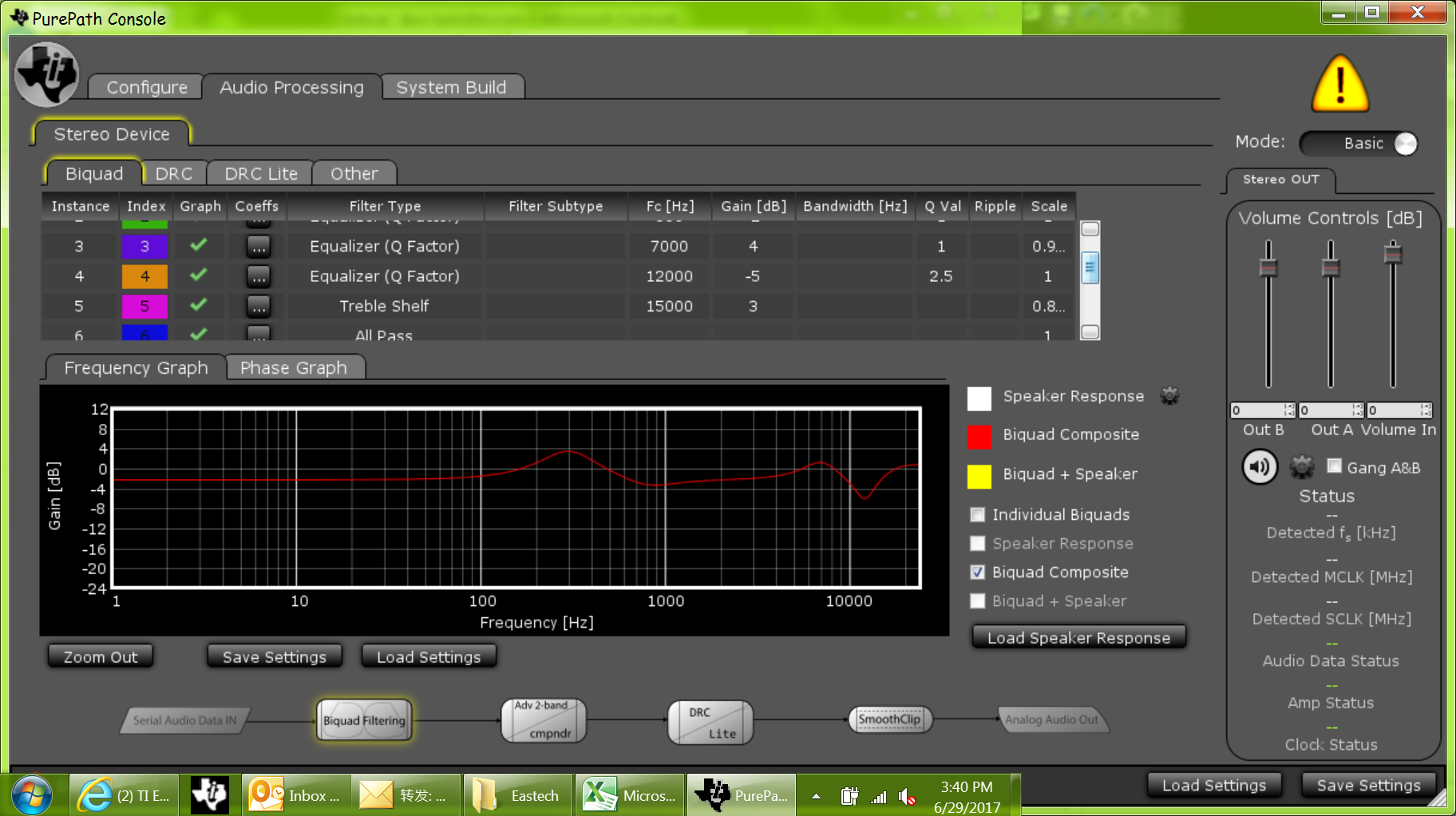This screenshot has height=816, width=1456.
Task: Toggle graph checkmark for instance 5
Action: tap(199, 304)
